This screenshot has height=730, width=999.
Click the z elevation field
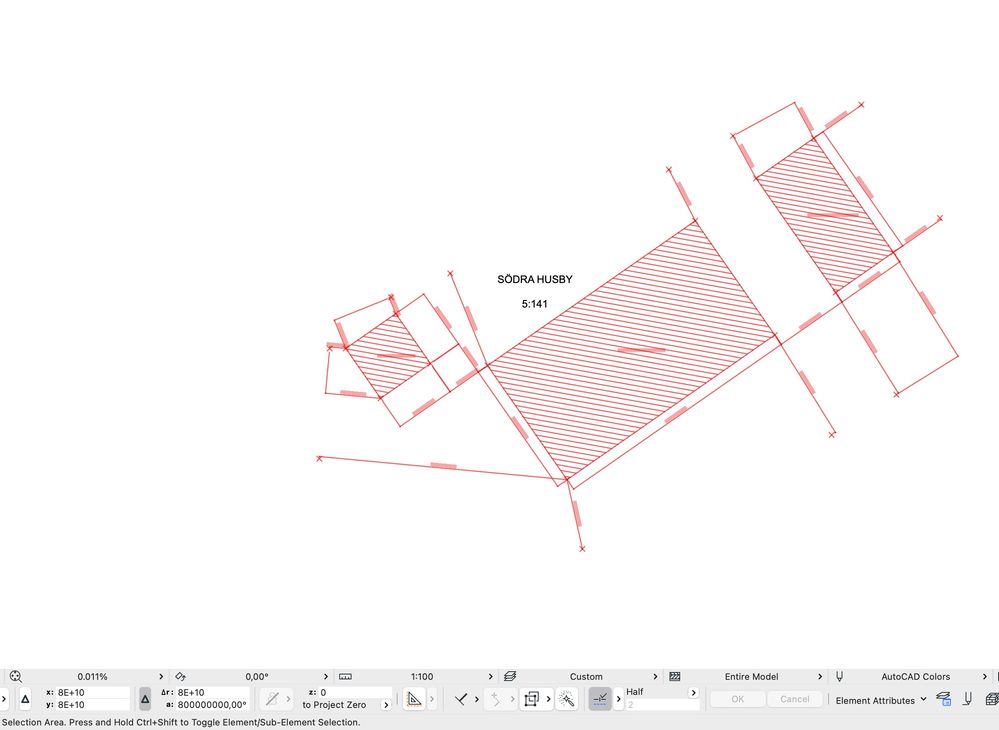click(355, 692)
